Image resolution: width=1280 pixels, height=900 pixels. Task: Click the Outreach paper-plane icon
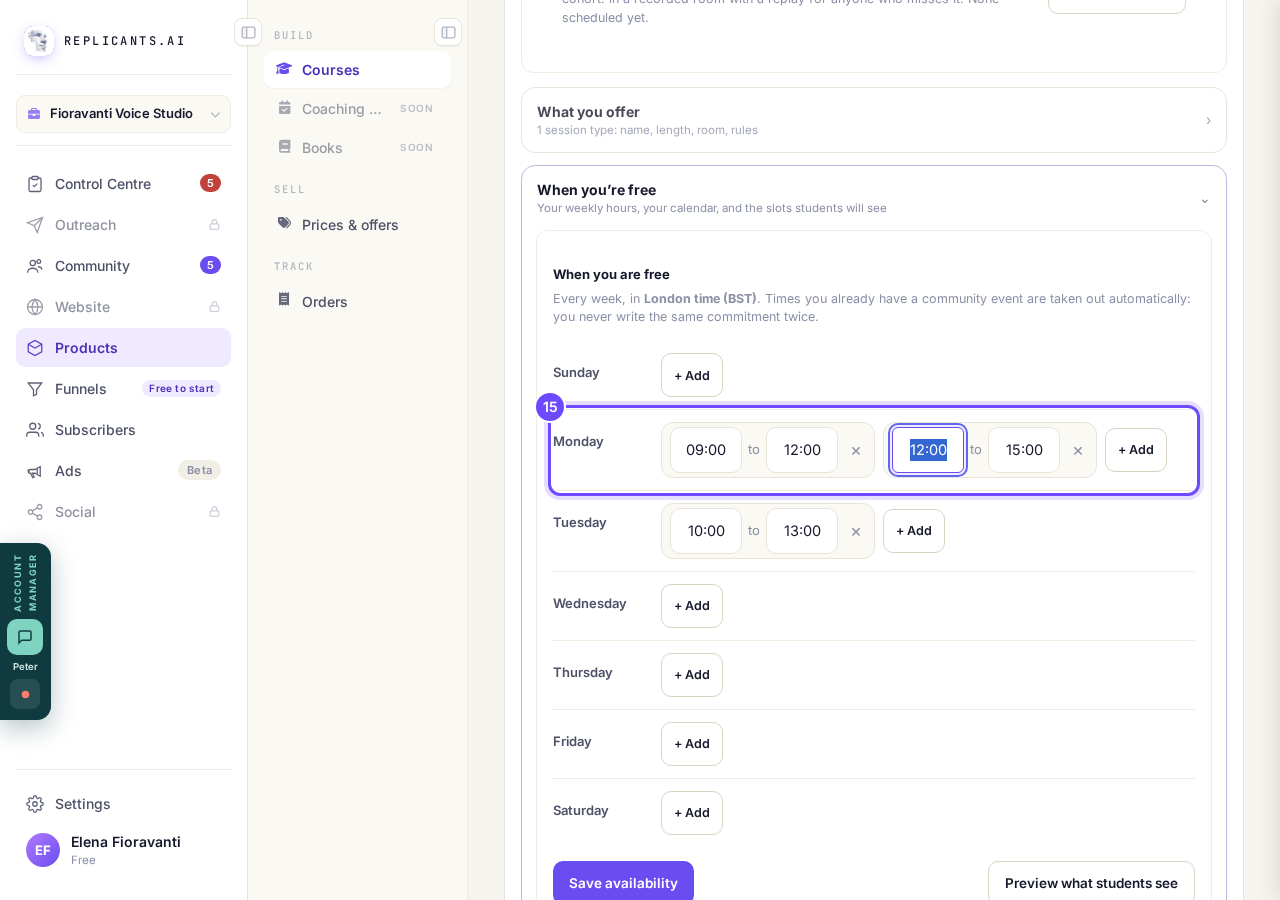pos(35,225)
